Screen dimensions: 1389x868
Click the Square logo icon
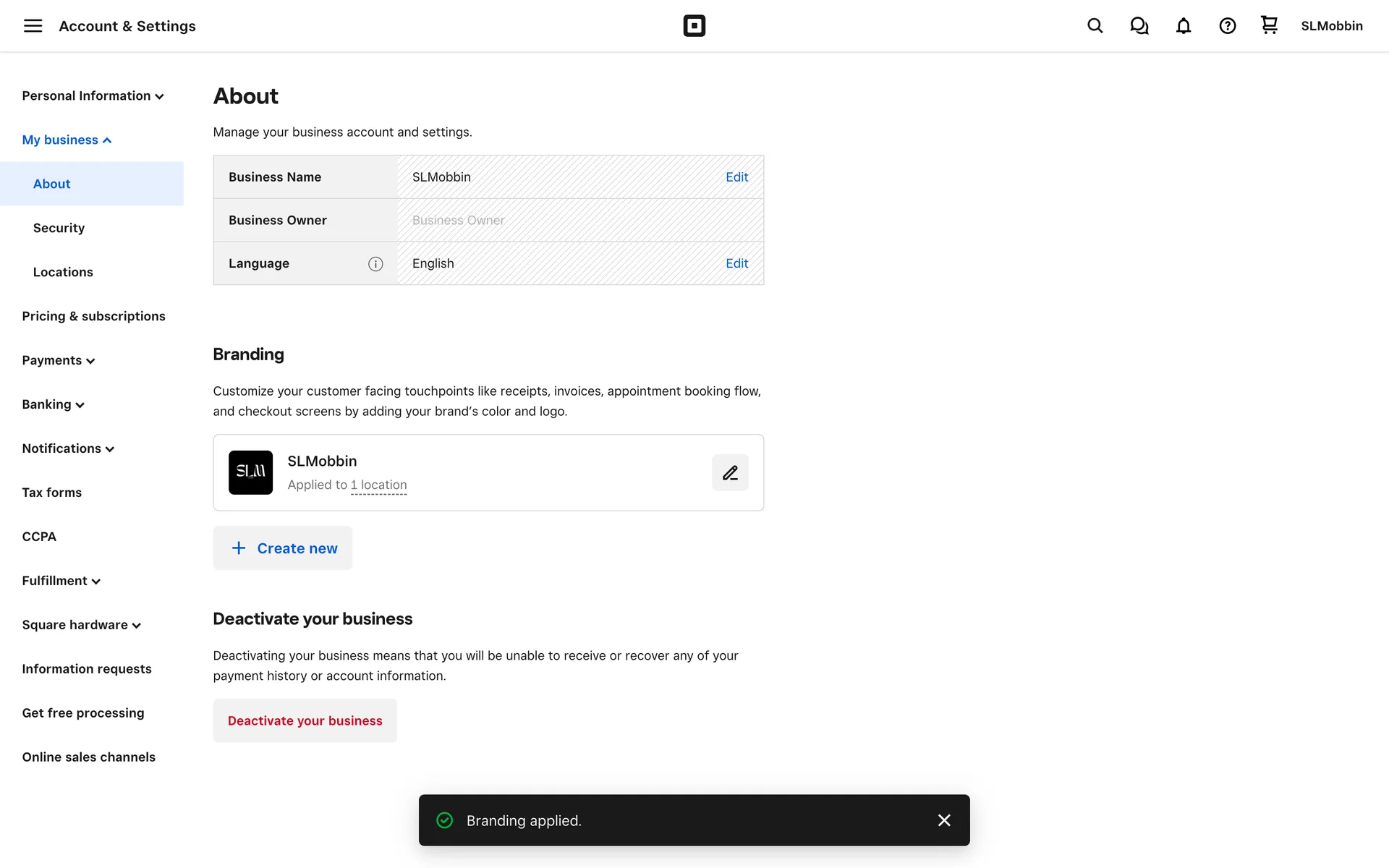click(x=694, y=26)
